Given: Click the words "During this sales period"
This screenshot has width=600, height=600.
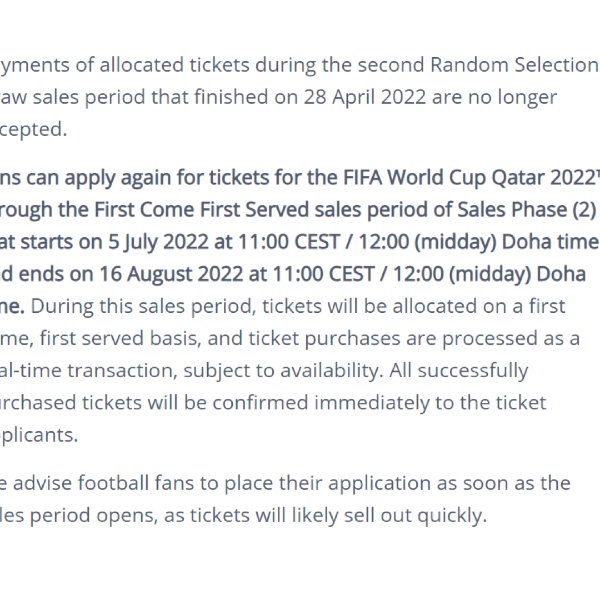Looking at the screenshot, I should tap(143, 307).
